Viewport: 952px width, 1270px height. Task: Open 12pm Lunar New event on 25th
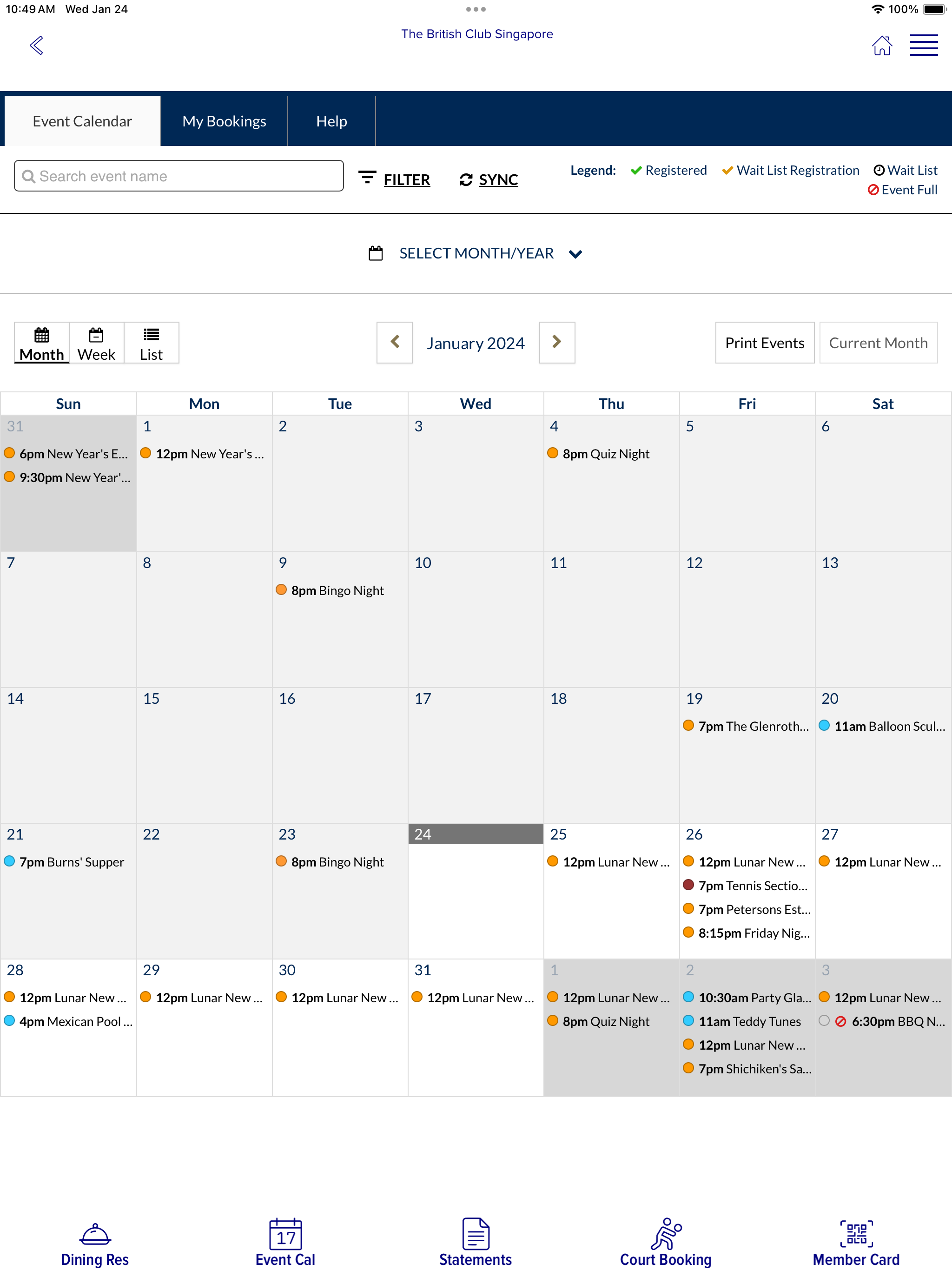[608, 862]
